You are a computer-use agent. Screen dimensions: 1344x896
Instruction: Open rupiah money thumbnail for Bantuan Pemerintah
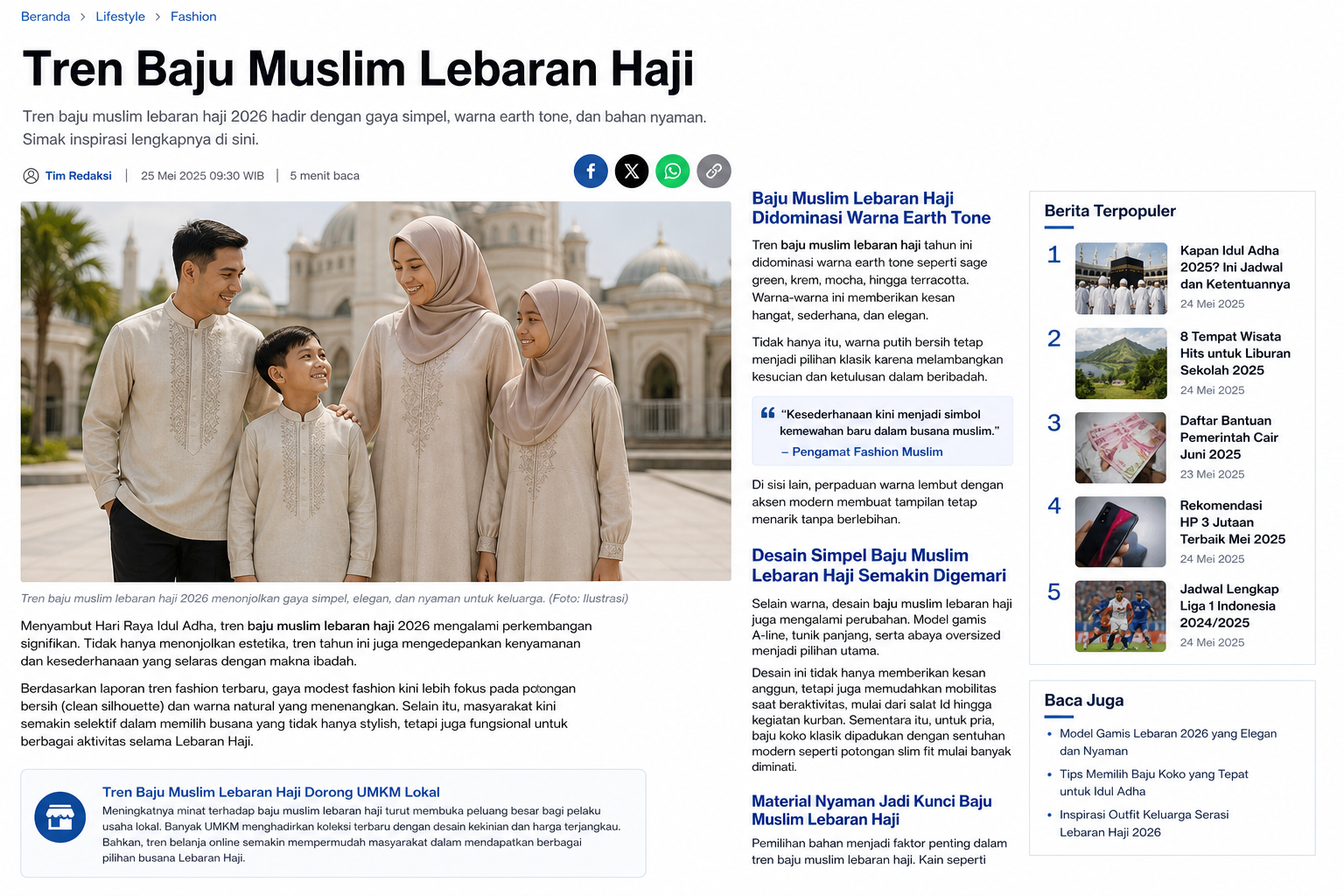click(x=1121, y=448)
